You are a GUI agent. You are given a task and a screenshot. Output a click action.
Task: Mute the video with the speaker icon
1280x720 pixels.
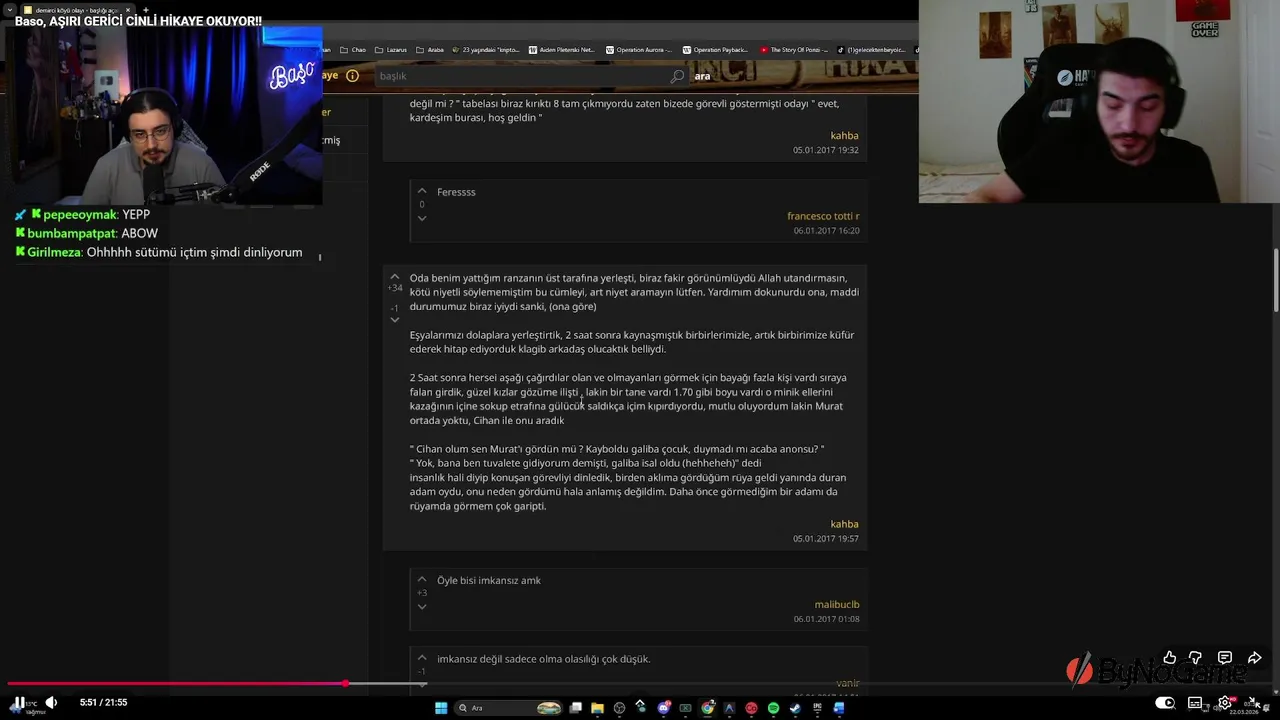(51, 702)
